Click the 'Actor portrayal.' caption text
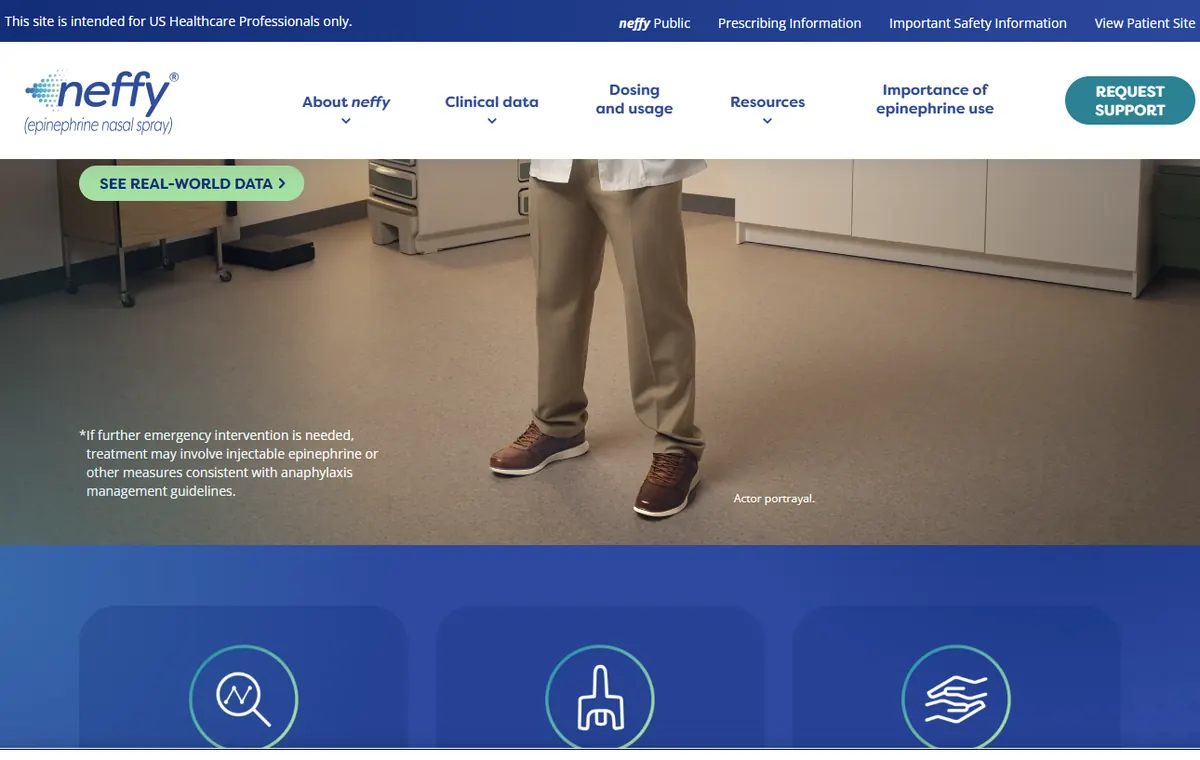 click(774, 498)
